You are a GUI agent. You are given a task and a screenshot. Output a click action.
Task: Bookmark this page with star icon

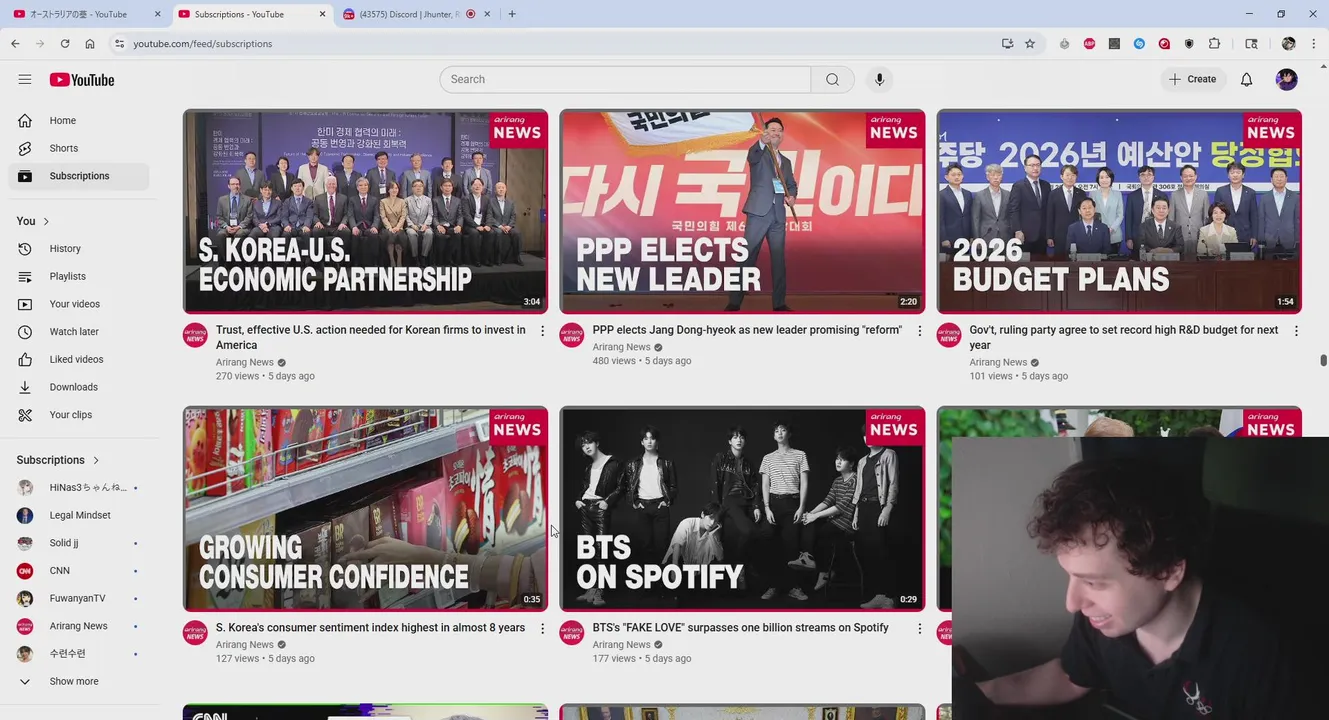pos(1030,44)
